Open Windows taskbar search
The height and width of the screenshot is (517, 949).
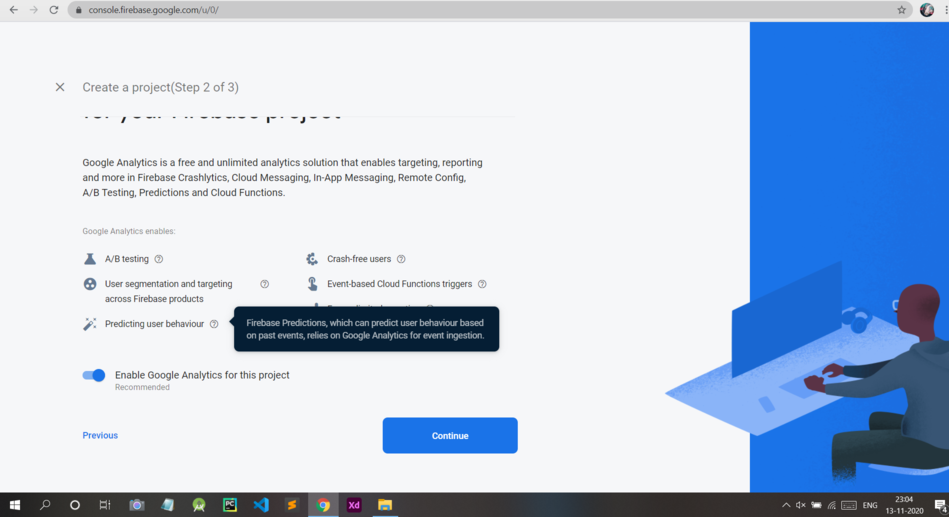45,505
